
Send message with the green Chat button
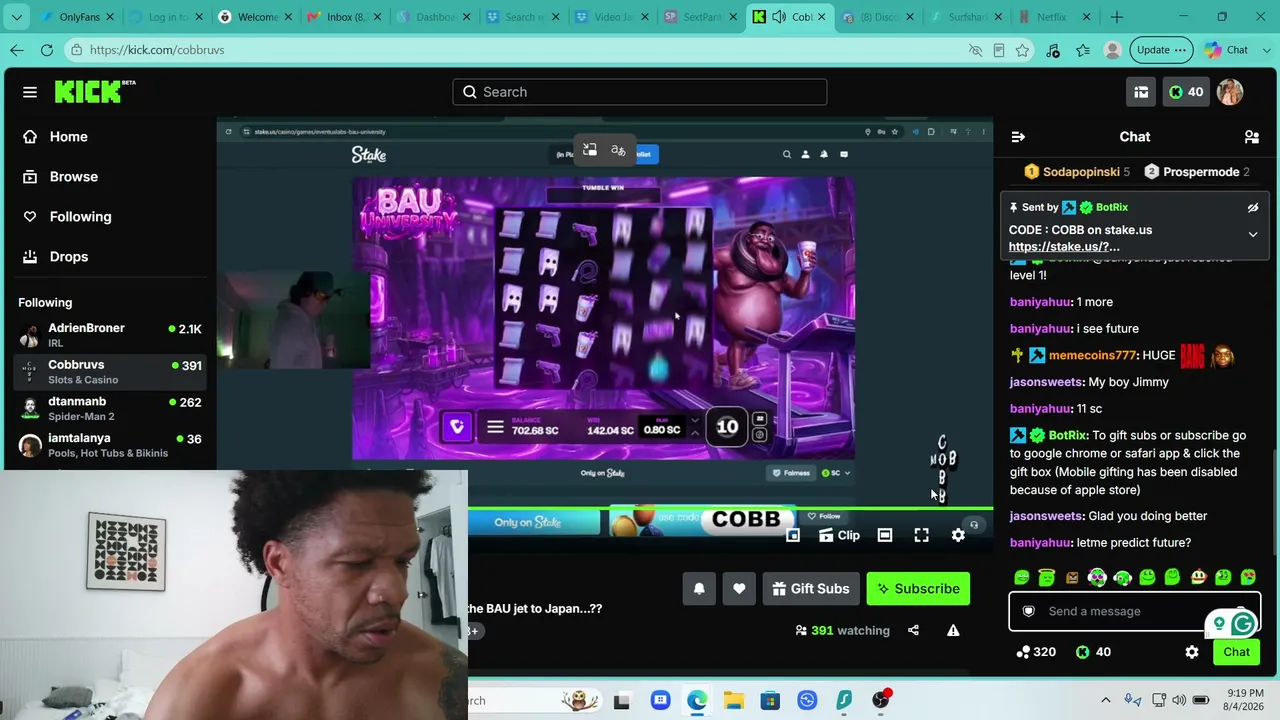coord(1236,652)
